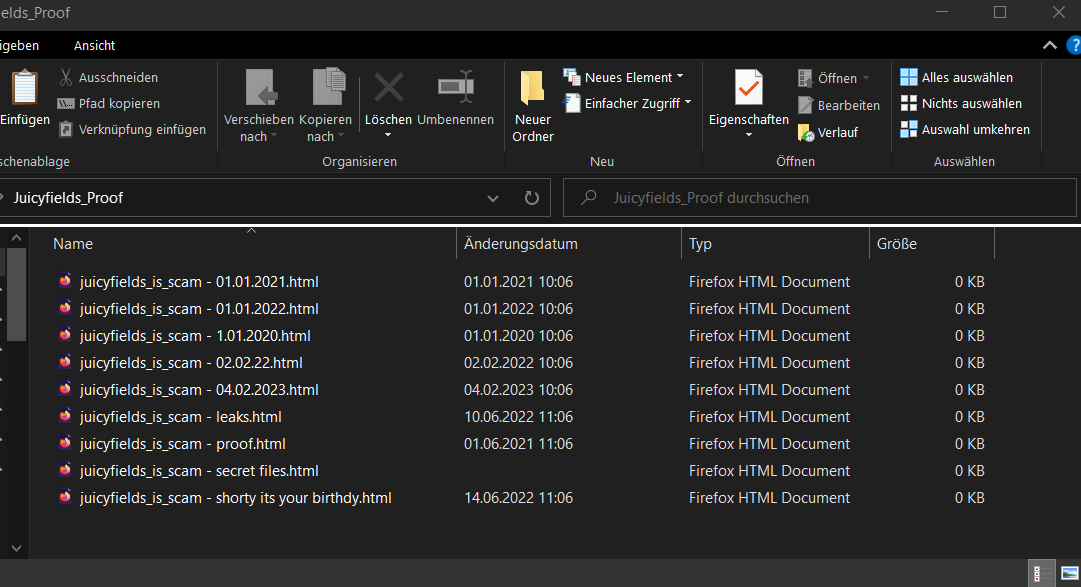Click the Verschieben nach icon

point(261,88)
